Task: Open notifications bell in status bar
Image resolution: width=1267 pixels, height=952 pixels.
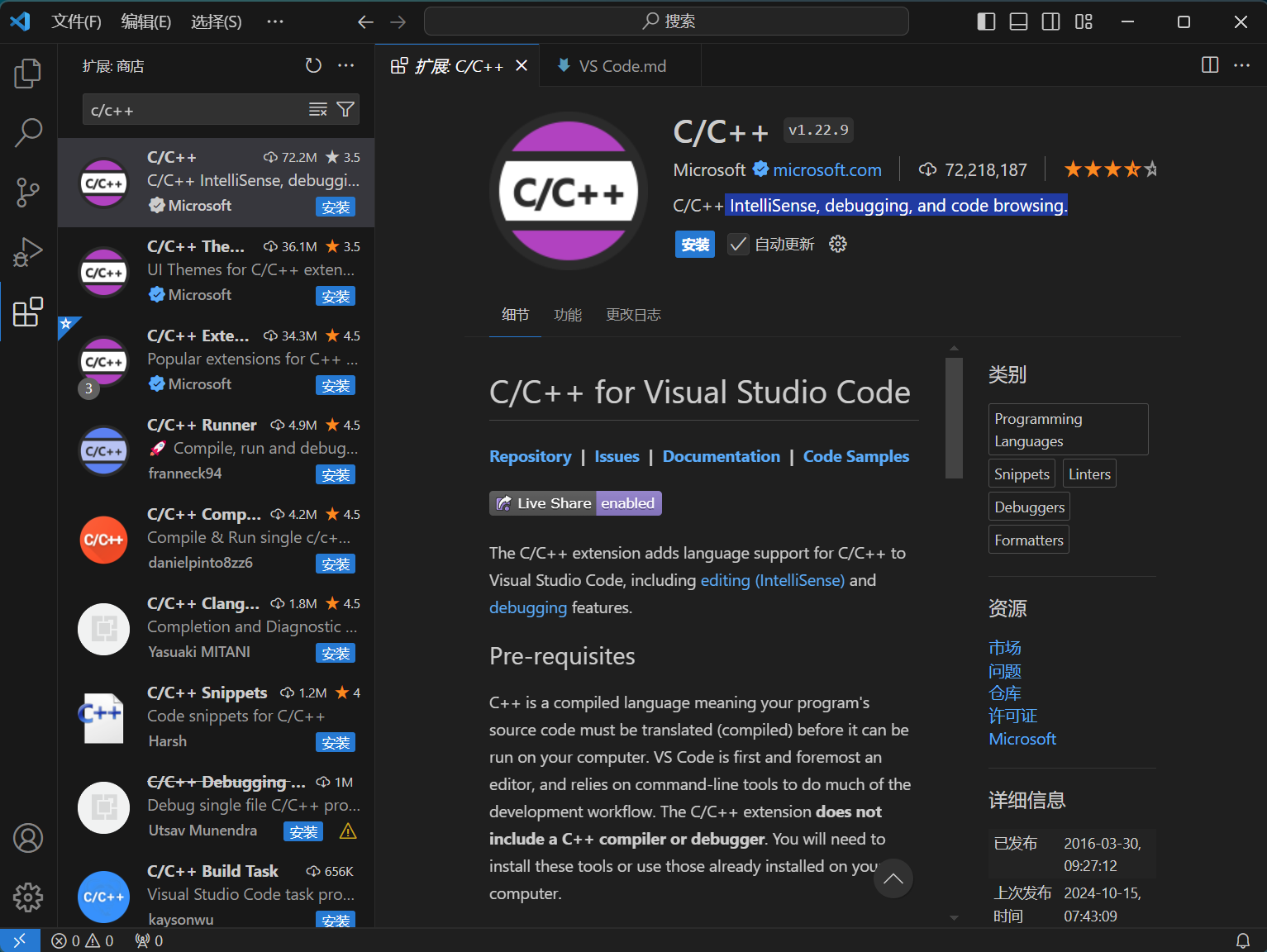Action: (1243, 940)
